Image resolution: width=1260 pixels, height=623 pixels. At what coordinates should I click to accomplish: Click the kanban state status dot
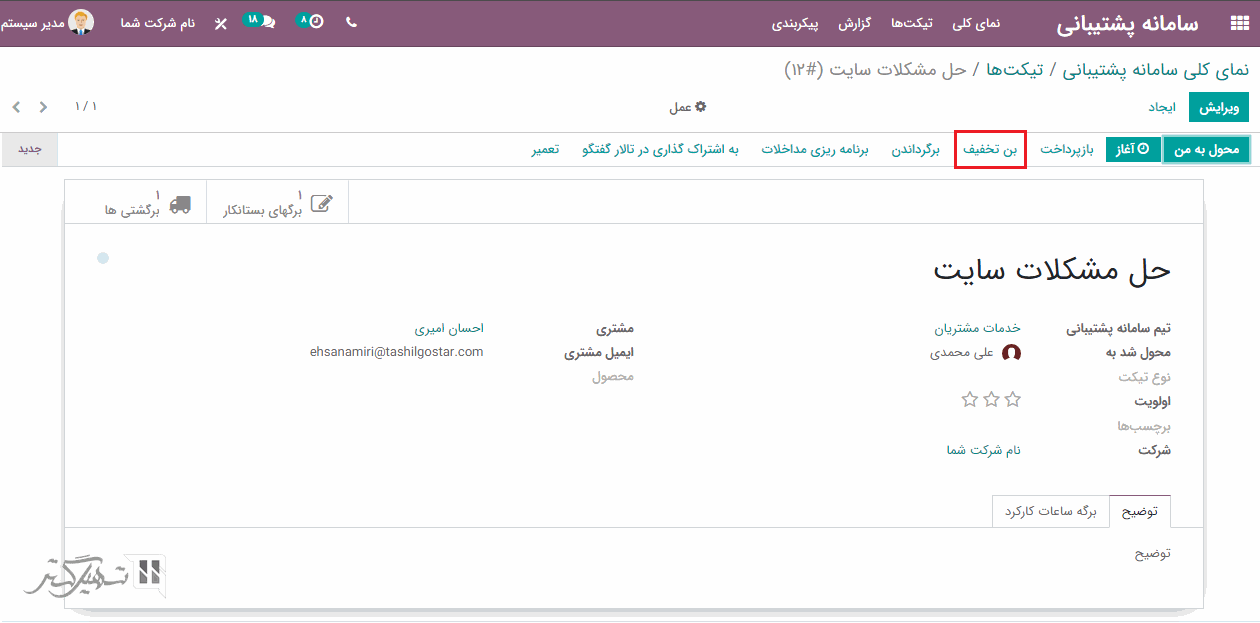(x=103, y=259)
